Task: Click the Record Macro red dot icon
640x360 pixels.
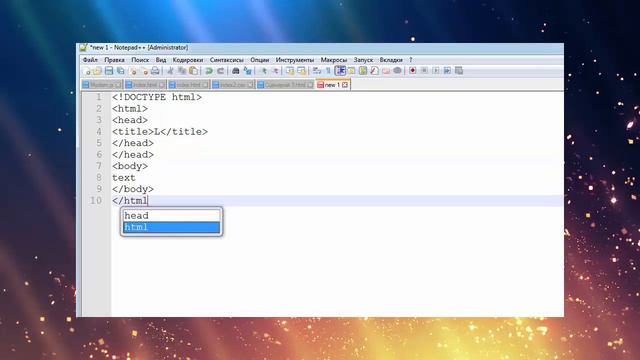Action: coord(412,71)
